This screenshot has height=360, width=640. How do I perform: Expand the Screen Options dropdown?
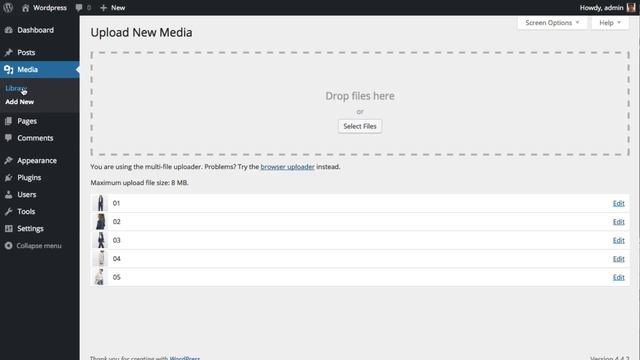(552, 23)
